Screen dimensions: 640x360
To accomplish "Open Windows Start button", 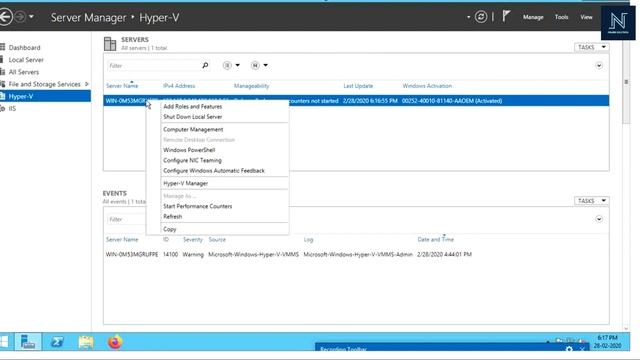I will pos(4,342).
